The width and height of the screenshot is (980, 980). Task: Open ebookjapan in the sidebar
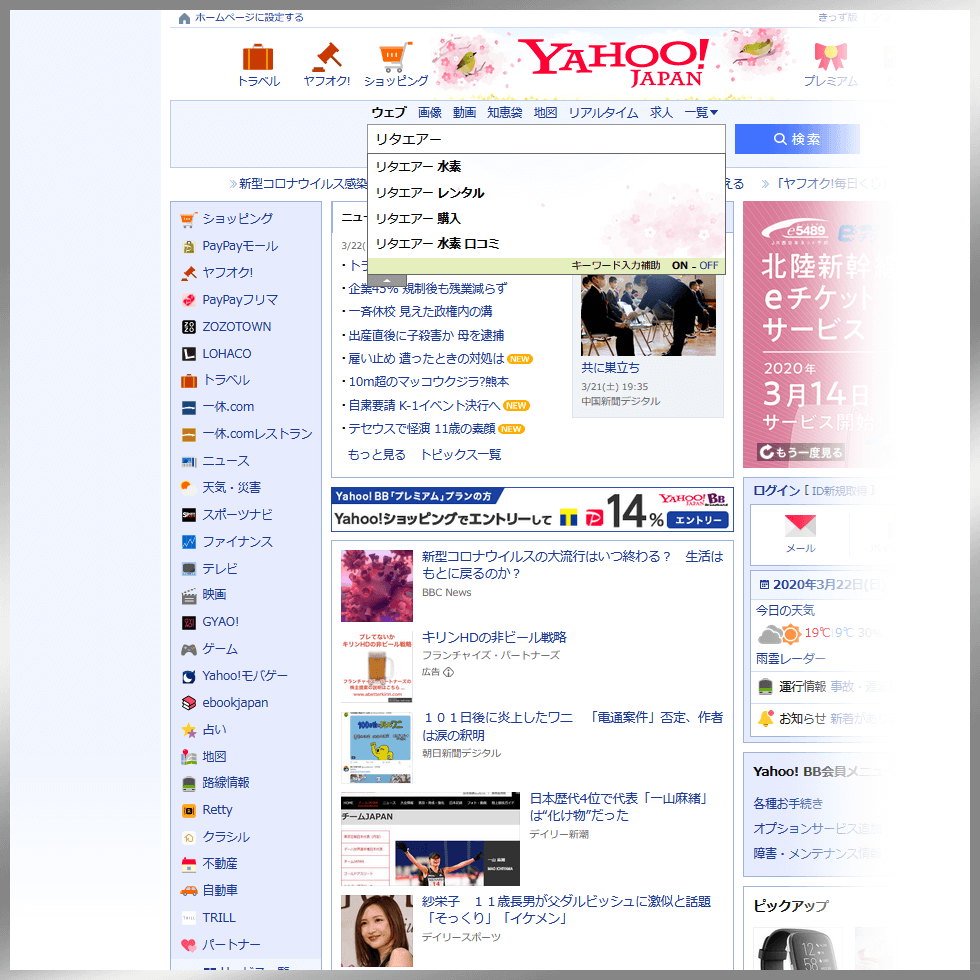(x=235, y=702)
